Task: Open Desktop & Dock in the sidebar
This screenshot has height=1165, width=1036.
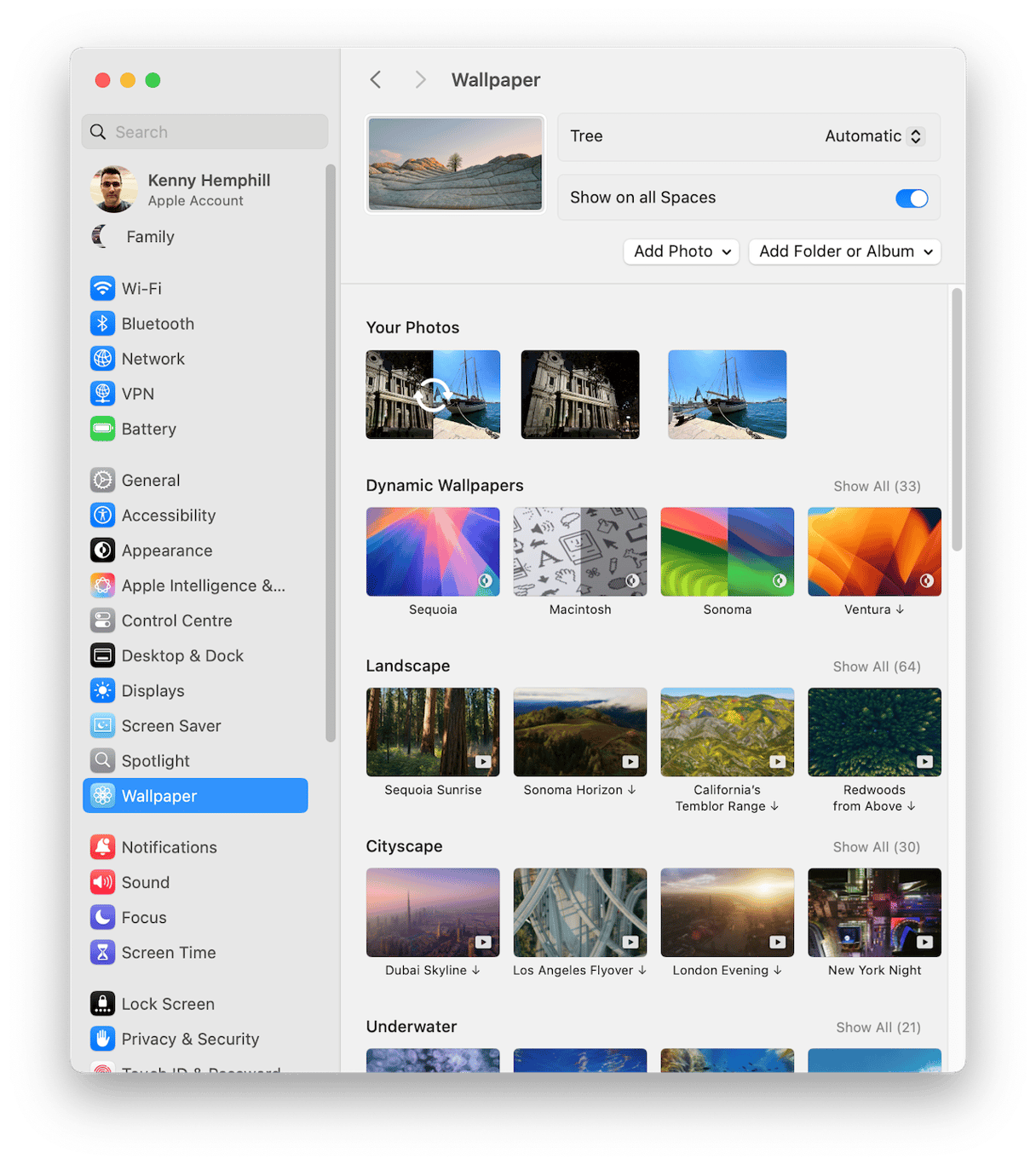Action: tap(182, 655)
